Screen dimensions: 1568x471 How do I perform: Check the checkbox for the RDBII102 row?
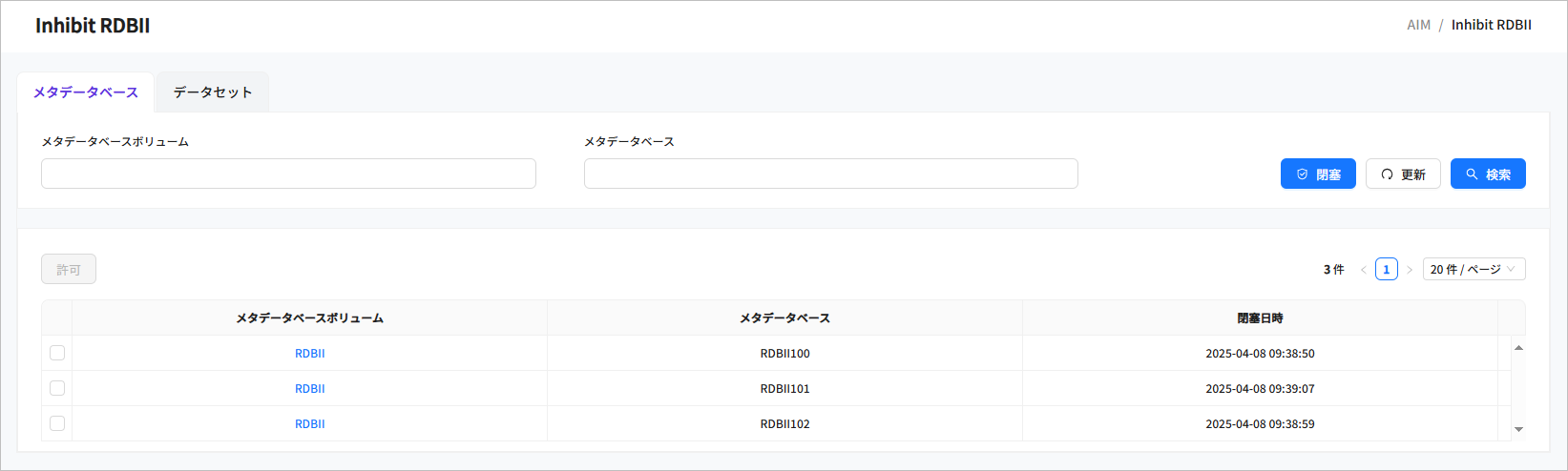point(57,423)
